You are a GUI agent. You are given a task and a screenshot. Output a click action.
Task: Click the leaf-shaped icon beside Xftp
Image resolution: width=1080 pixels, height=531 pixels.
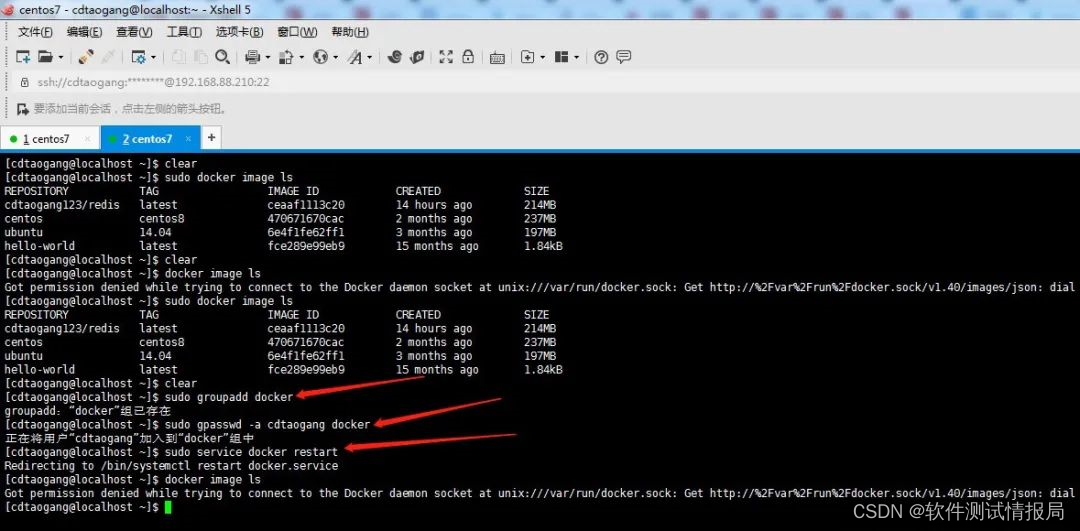pyautogui.click(x=416, y=57)
